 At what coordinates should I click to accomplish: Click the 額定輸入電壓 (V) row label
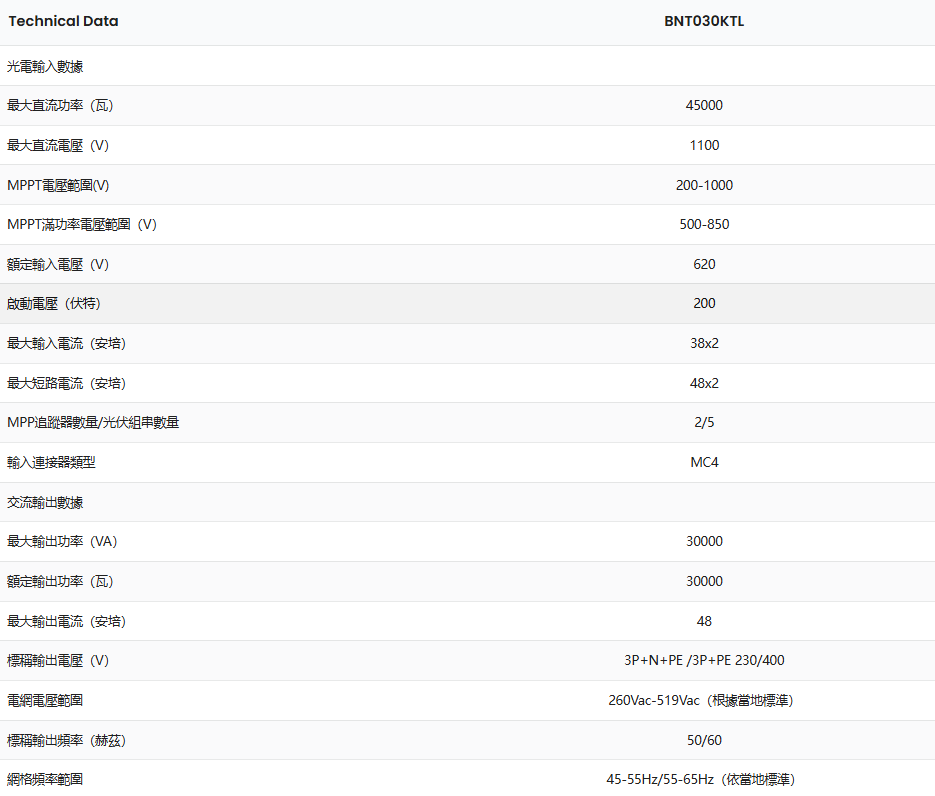[x=58, y=264]
